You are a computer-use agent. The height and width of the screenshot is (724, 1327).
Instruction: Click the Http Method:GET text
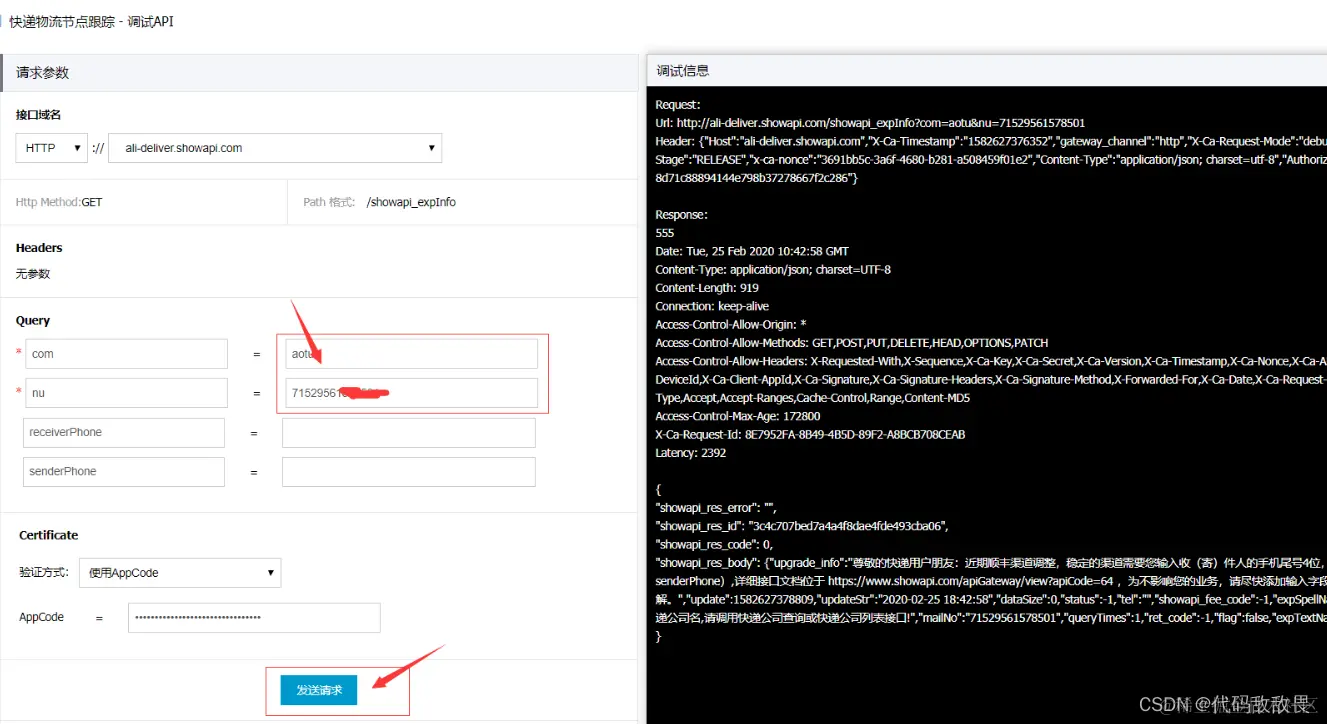coord(59,202)
